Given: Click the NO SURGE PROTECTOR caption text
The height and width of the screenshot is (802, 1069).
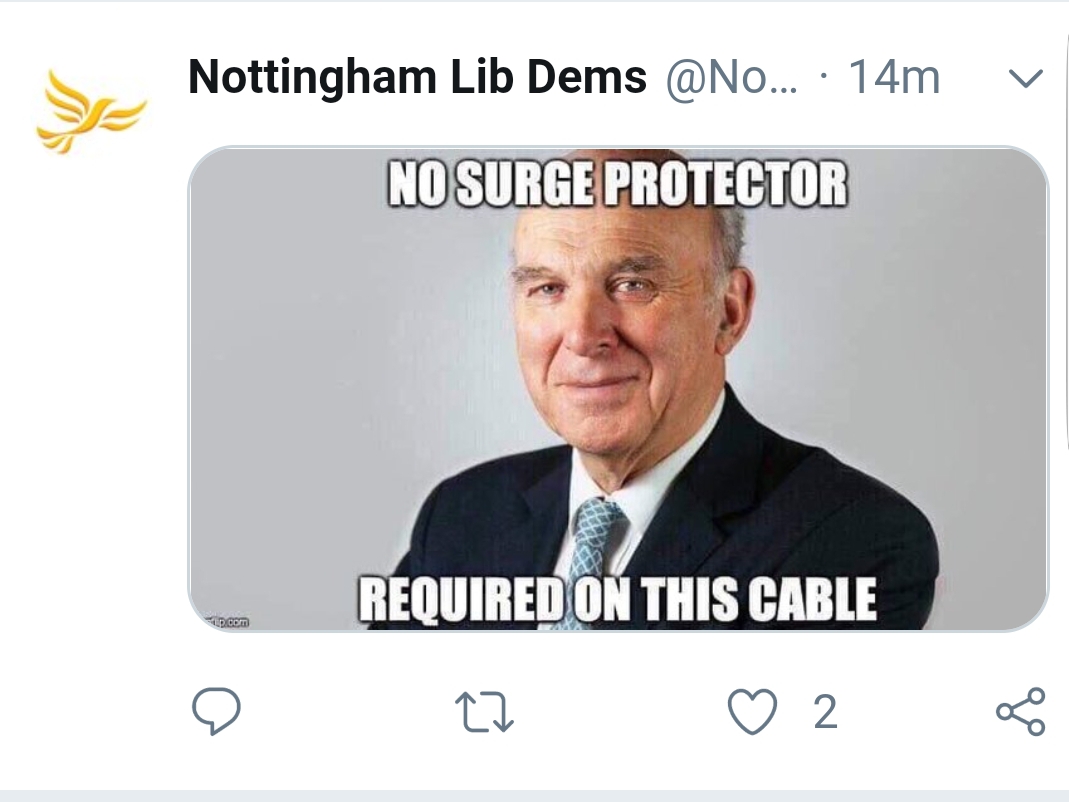Looking at the screenshot, I should point(618,183).
